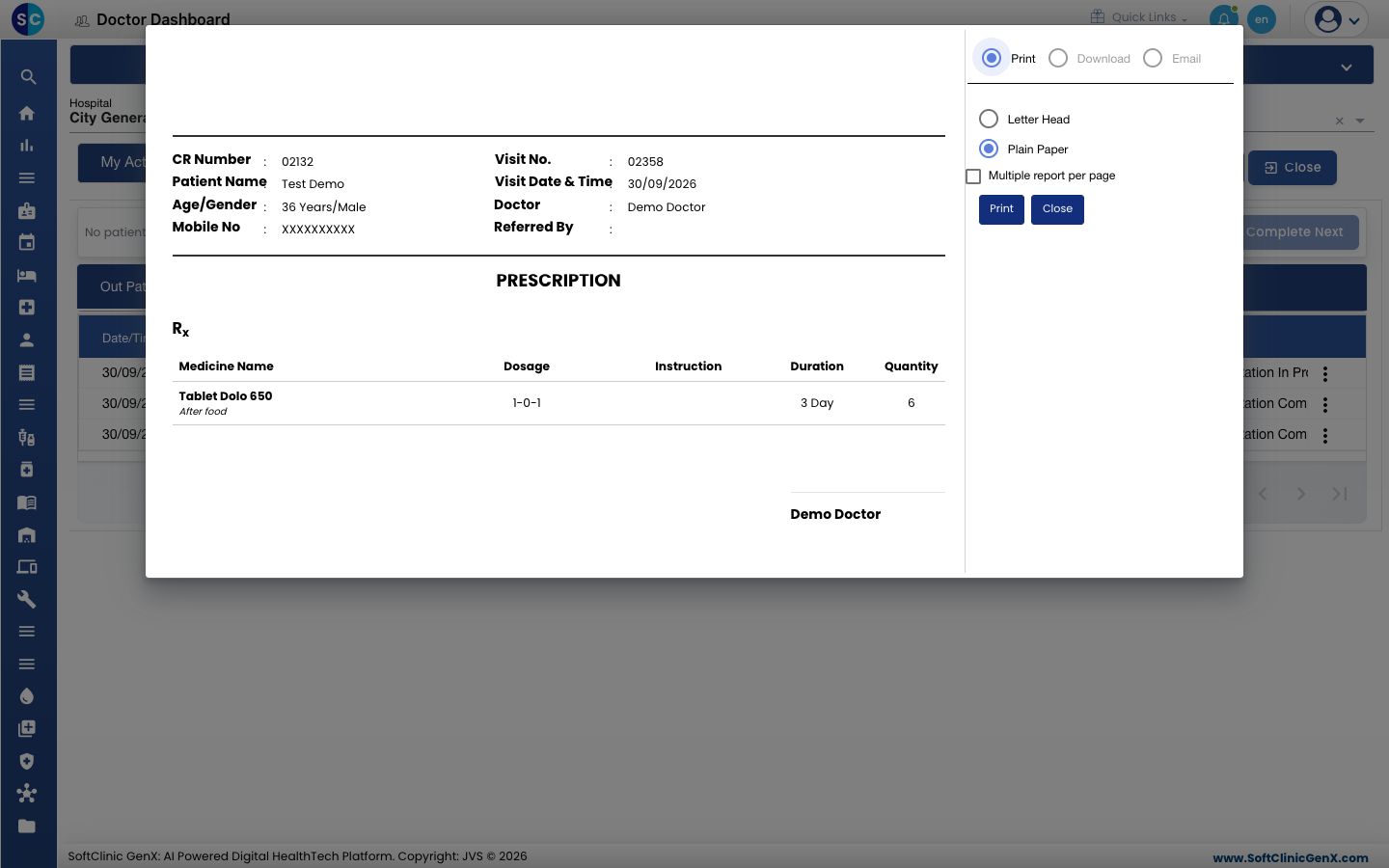Click the Quick Links gift icon
Screen dimensions: 1389x868
[x=1098, y=16]
